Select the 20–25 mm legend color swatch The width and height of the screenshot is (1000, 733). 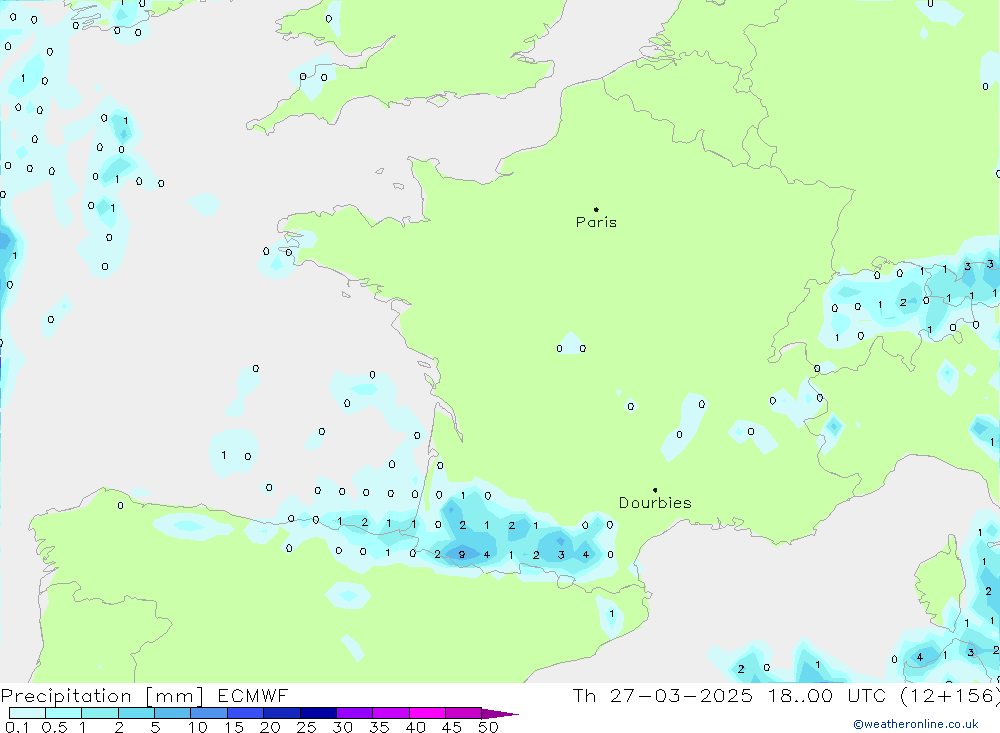pyautogui.click(x=282, y=713)
